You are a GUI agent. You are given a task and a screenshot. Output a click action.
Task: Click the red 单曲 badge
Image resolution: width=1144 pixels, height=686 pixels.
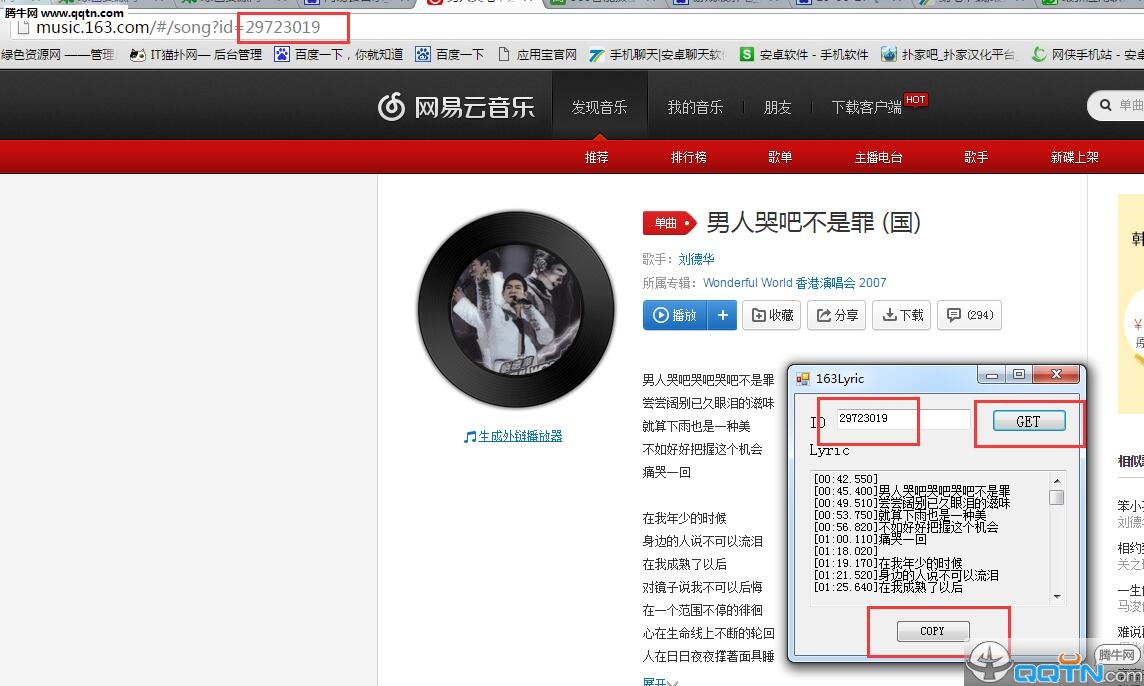(x=669, y=223)
